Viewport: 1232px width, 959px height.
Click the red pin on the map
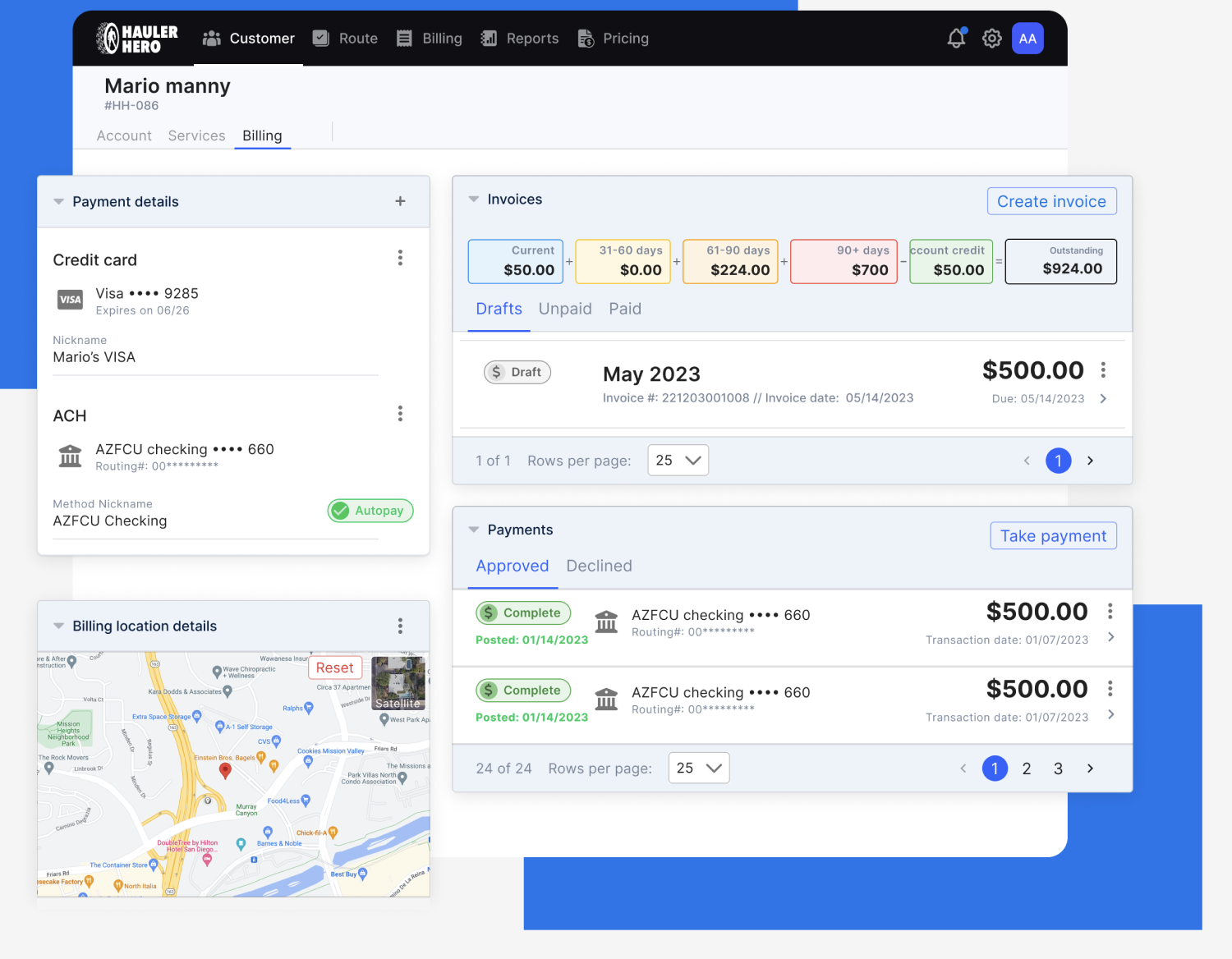point(227,771)
